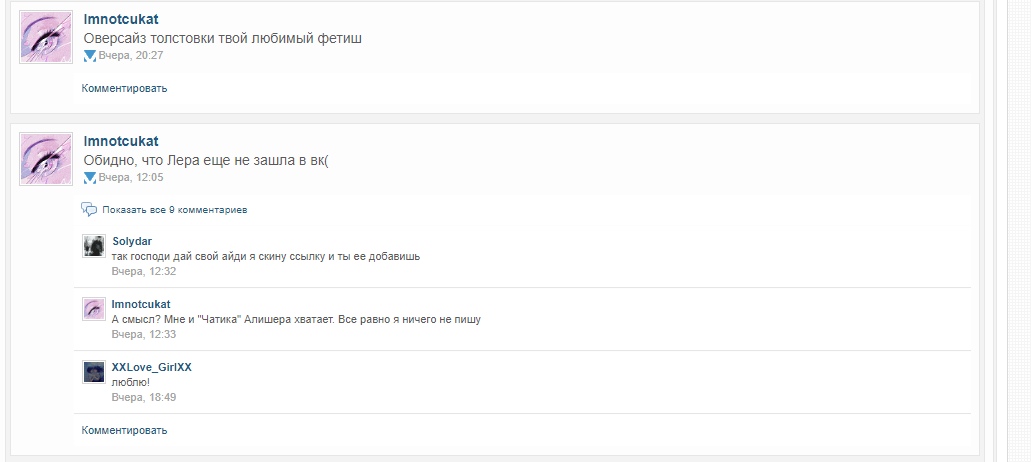Open Imnotcukat profile from first post
Image resolution: width=1031 pixels, height=462 pixels.
[121, 19]
